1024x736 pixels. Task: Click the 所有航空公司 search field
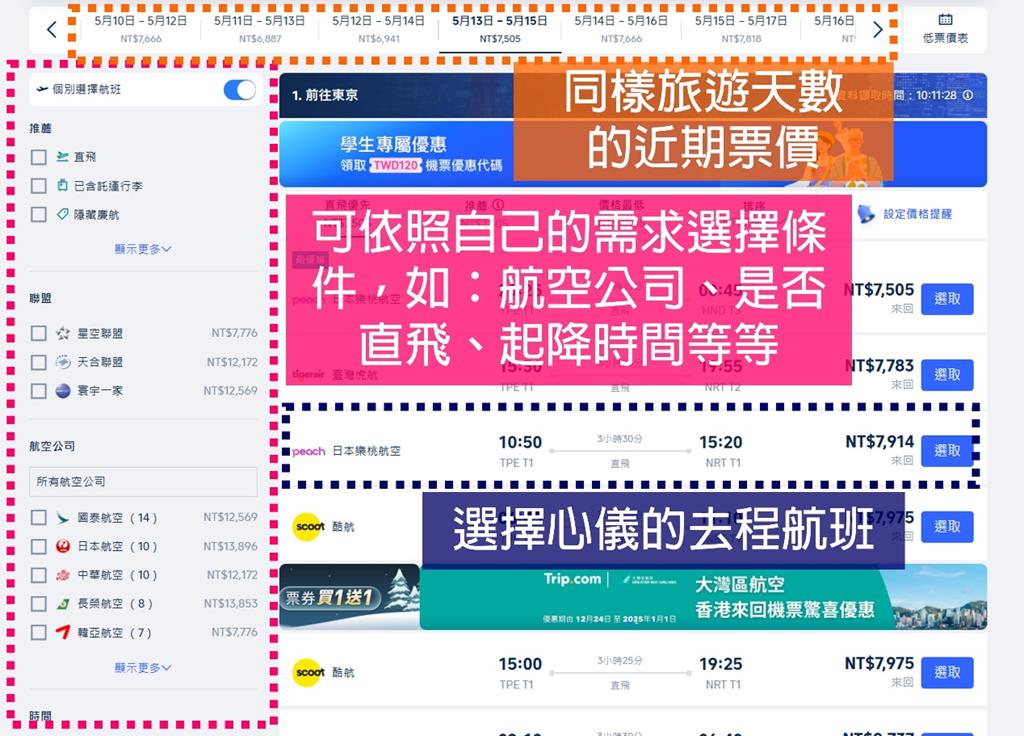[x=143, y=481]
